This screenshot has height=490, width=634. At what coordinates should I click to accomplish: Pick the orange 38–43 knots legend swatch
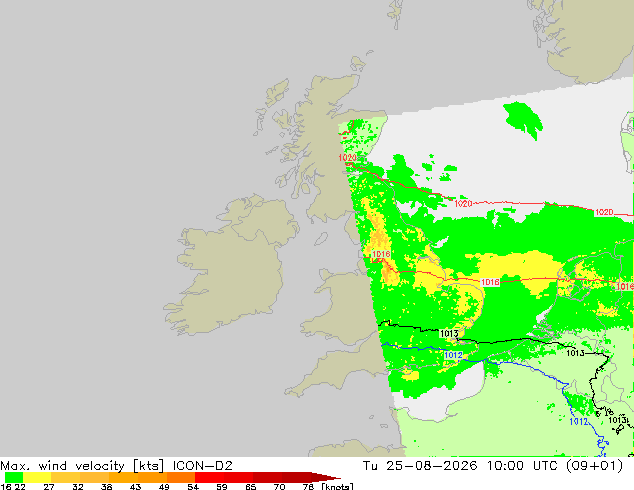pos(123,477)
